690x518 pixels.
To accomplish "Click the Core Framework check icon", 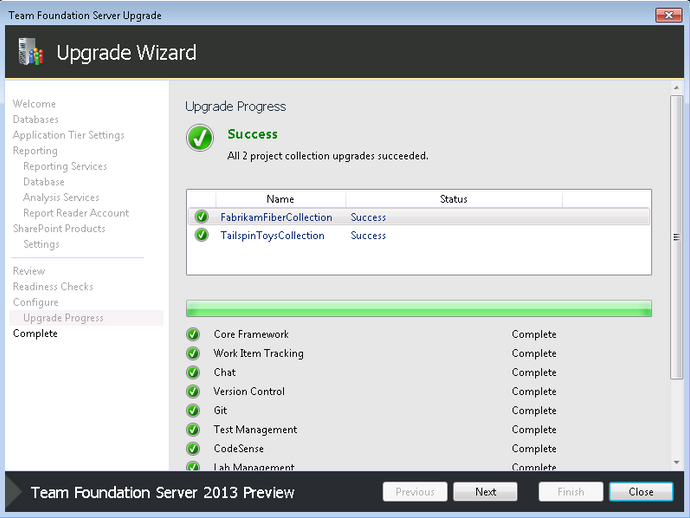I will pyautogui.click(x=193, y=334).
